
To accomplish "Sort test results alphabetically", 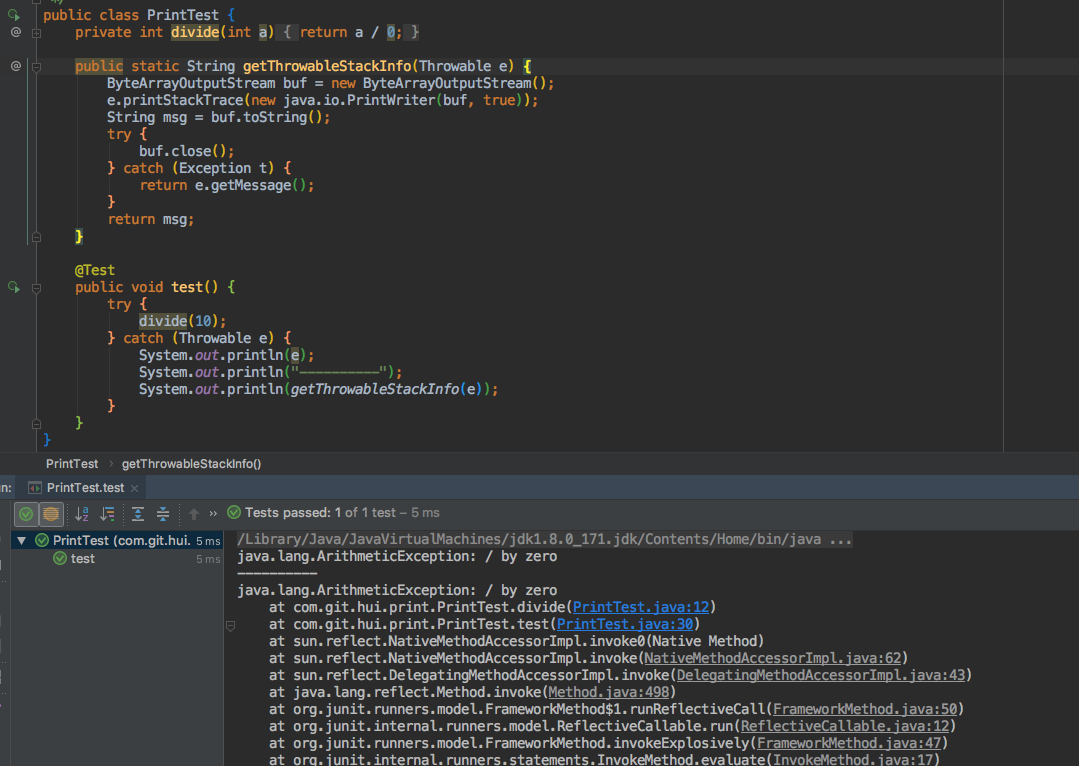I will point(83,513).
